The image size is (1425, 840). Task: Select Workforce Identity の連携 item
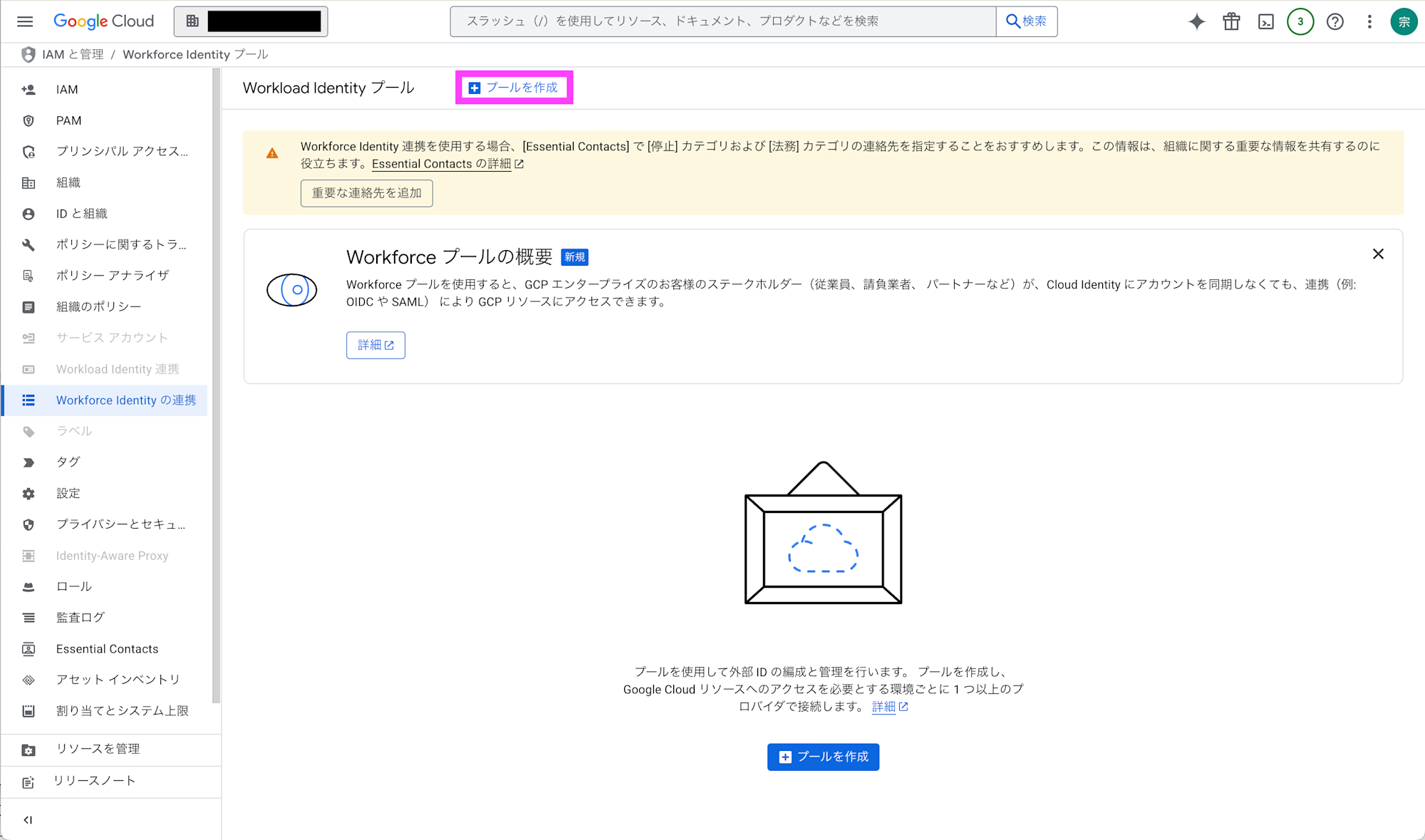105,400
